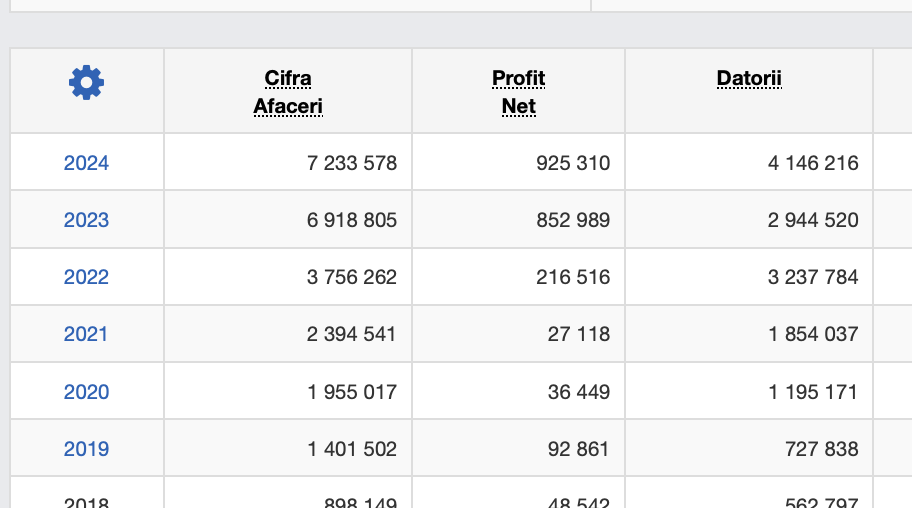Click the Cifra Afaceri column header
The height and width of the screenshot is (508, 912).
(x=288, y=92)
